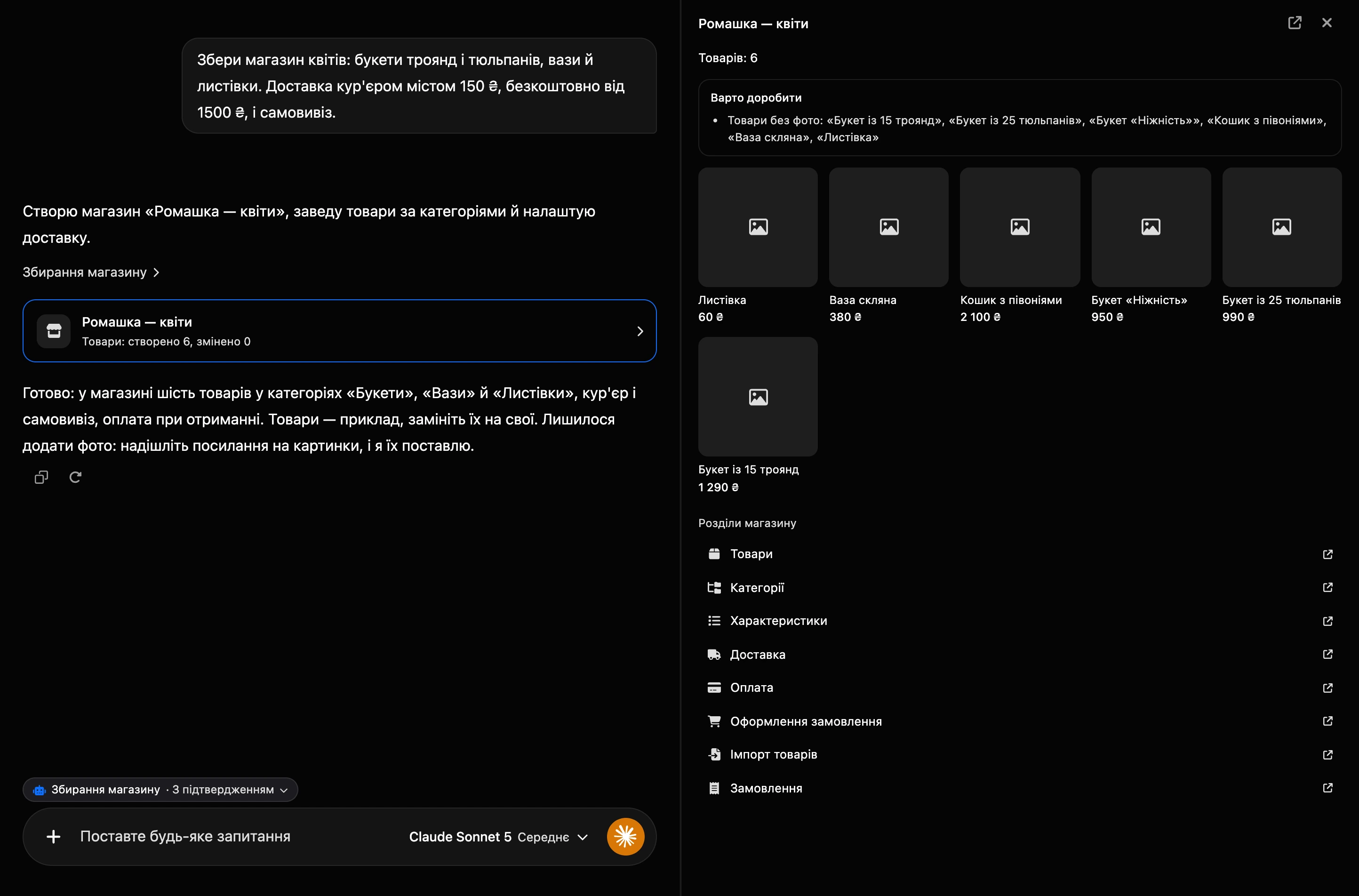Click the cart icon beside Оформлення замовлення

click(714, 721)
